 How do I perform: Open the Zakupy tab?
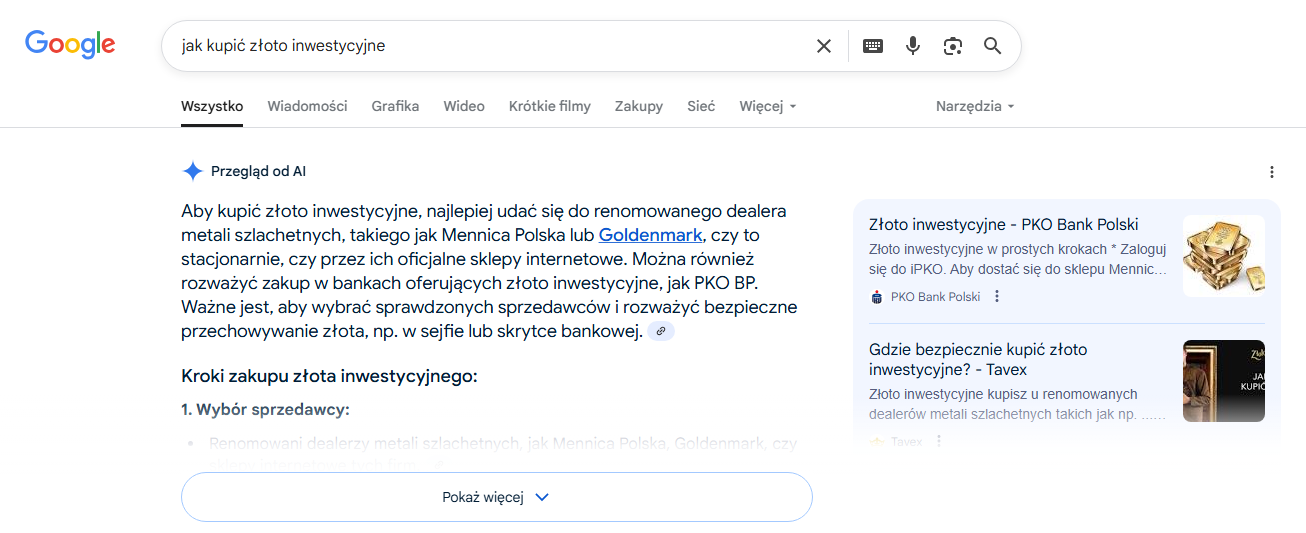tap(639, 106)
